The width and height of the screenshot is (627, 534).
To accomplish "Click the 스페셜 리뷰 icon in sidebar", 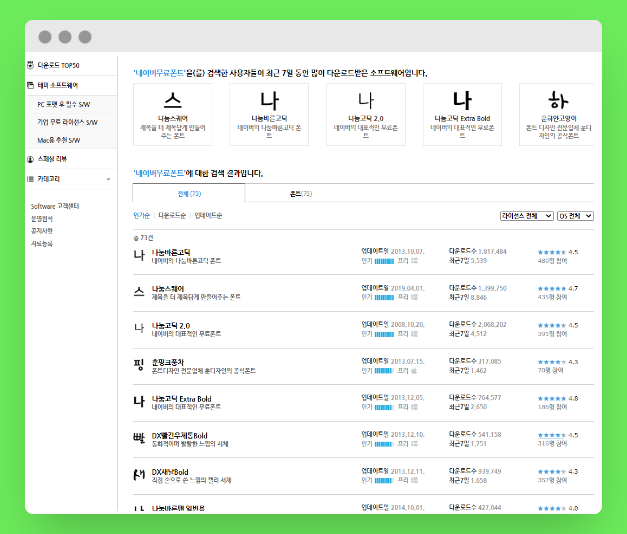I will tap(30, 159).
